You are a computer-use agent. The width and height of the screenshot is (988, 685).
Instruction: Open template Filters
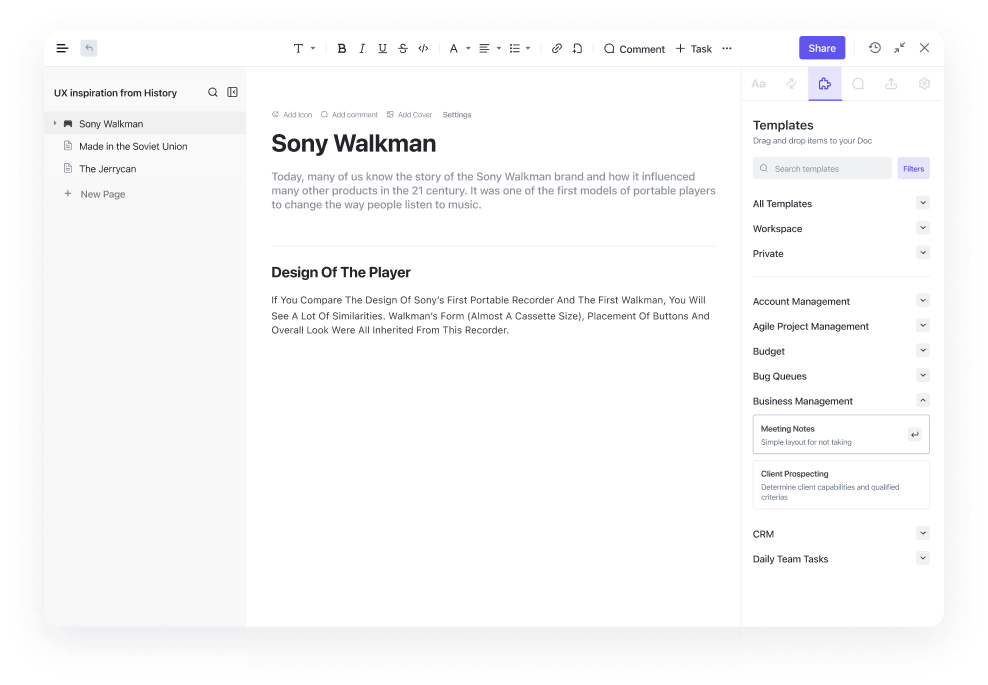[914, 168]
